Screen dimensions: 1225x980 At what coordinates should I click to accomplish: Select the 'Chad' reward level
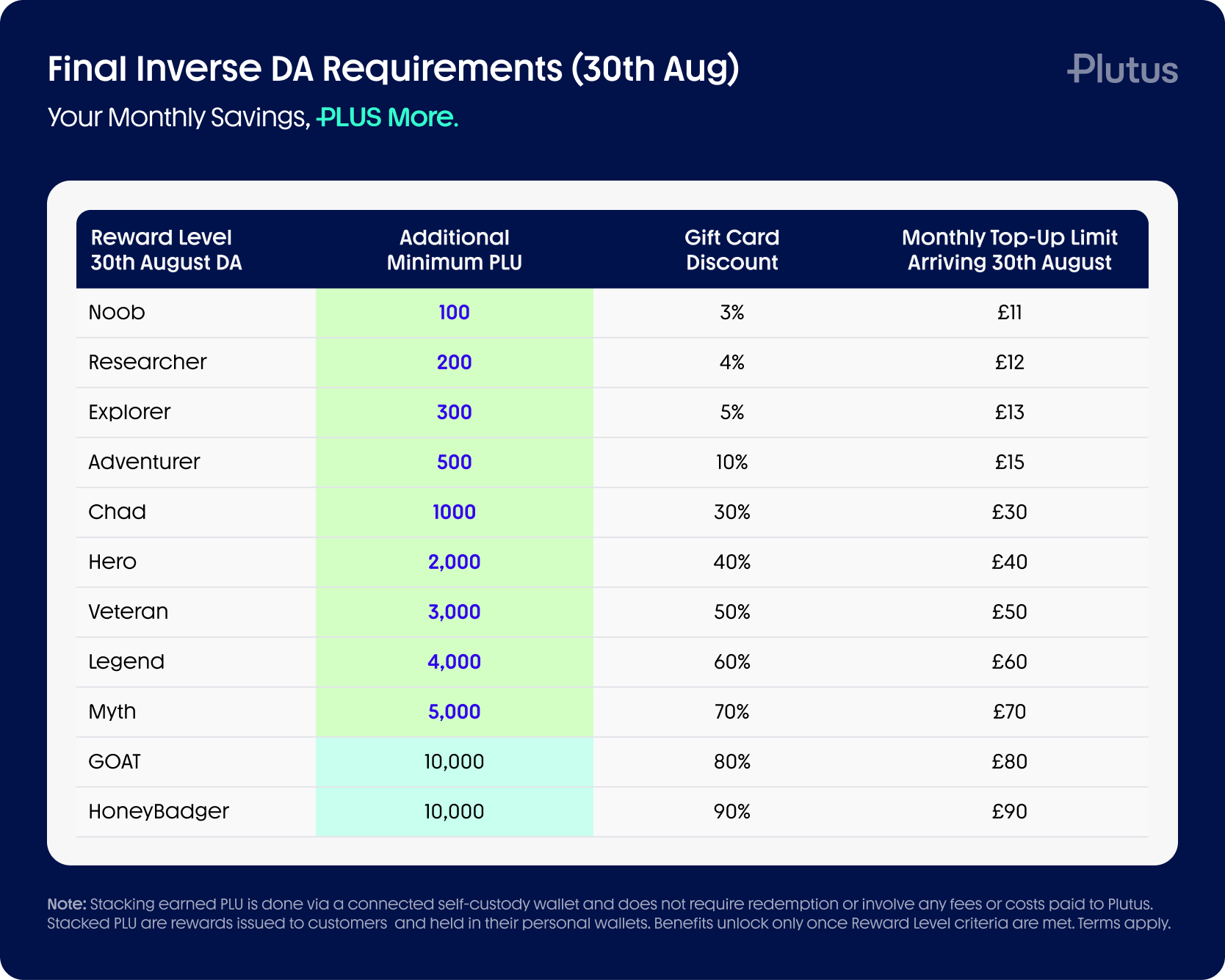pos(117,512)
